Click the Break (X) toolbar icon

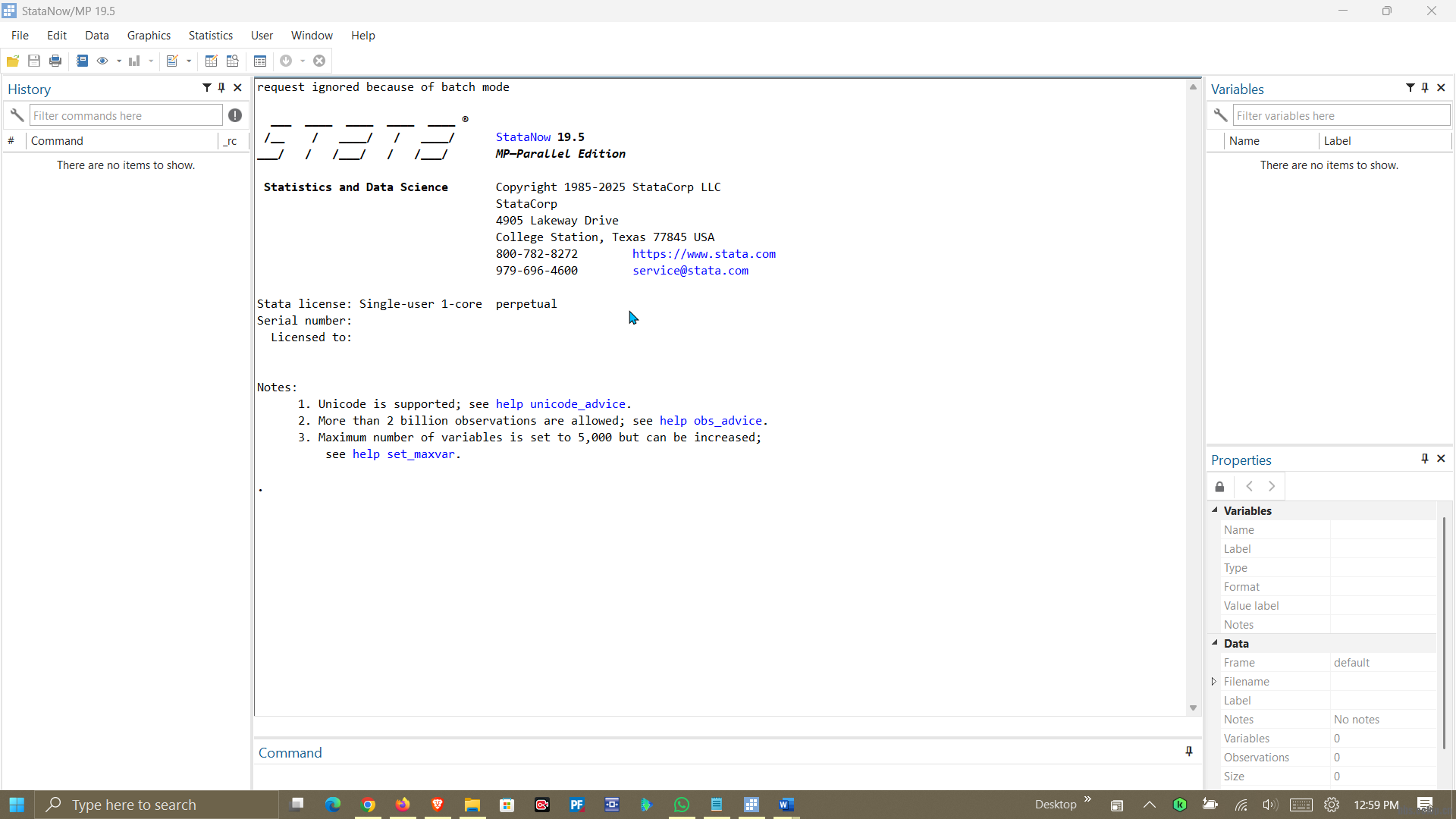319,61
